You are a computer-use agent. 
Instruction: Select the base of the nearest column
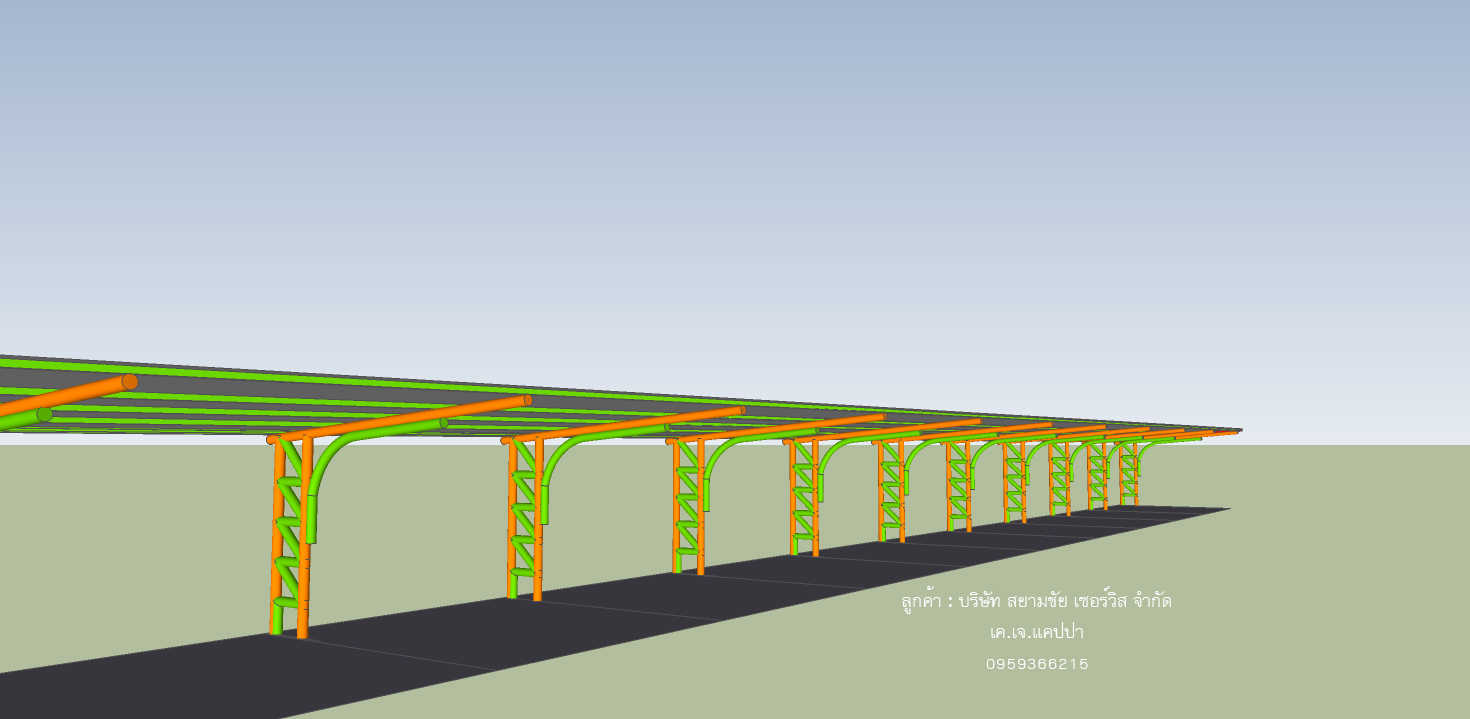[288, 630]
